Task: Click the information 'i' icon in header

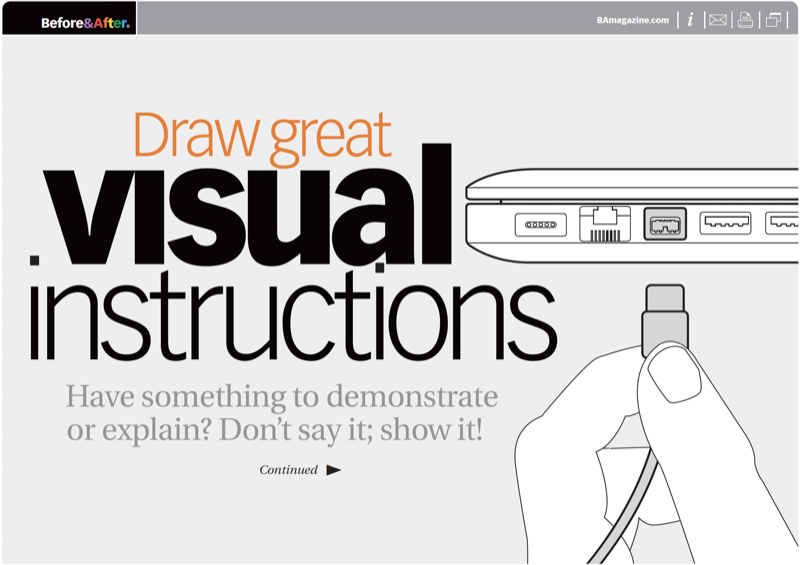Action: tap(690, 19)
